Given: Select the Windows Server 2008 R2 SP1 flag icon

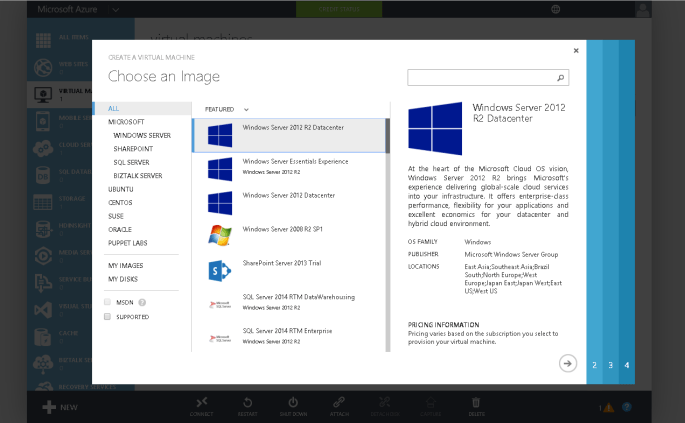Looking at the screenshot, I should 220,236.
